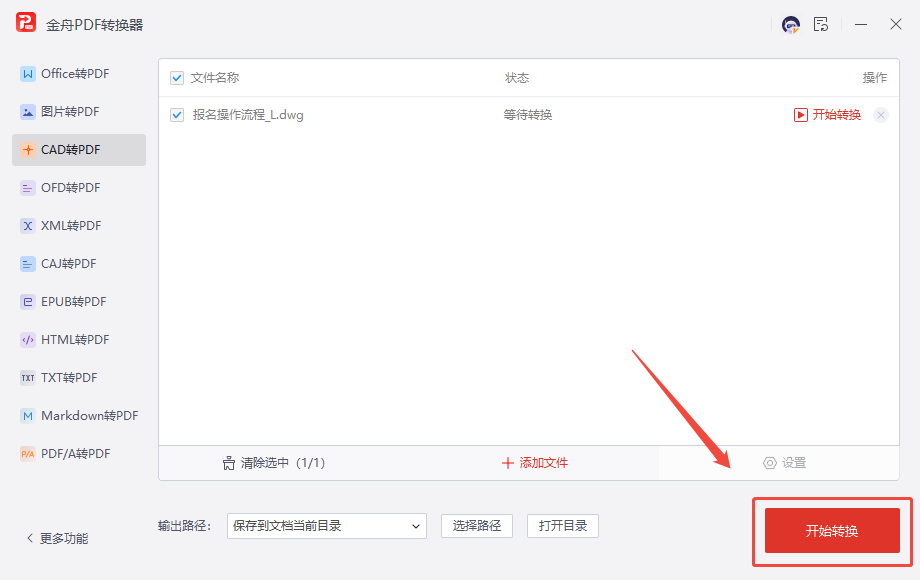Click the Office转PDF Word icon
The image size is (920, 580).
[x=28, y=74]
